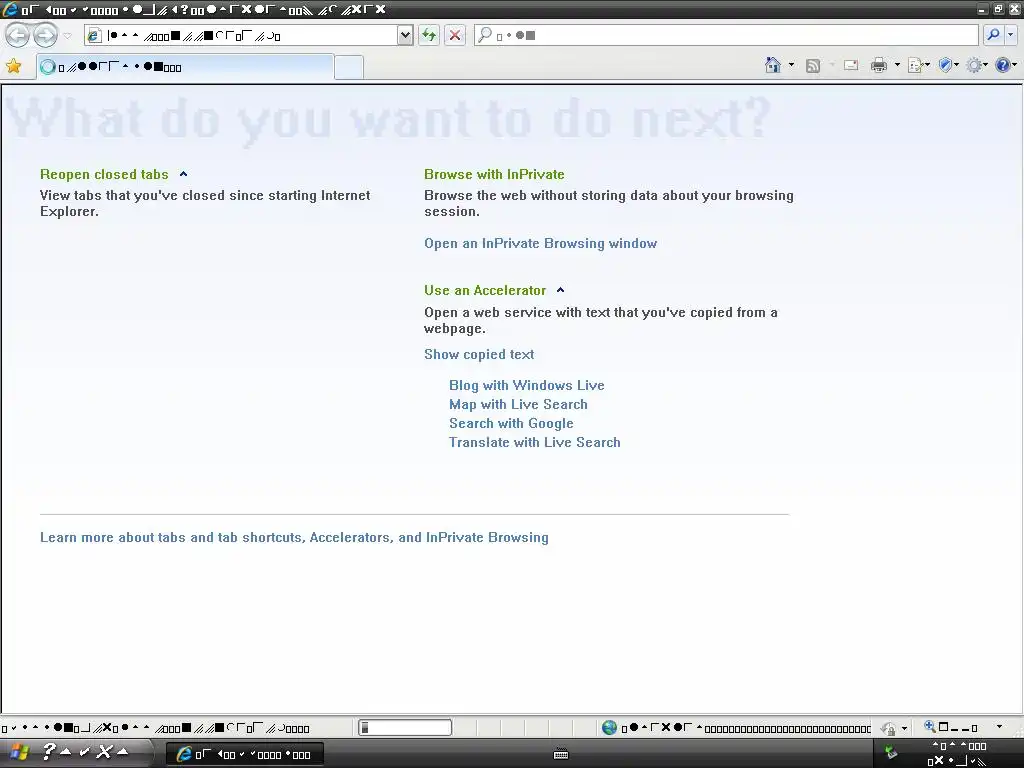This screenshot has height=768, width=1024.
Task: Open Learn more about tabs and shortcuts link
Action: (294, 537)
